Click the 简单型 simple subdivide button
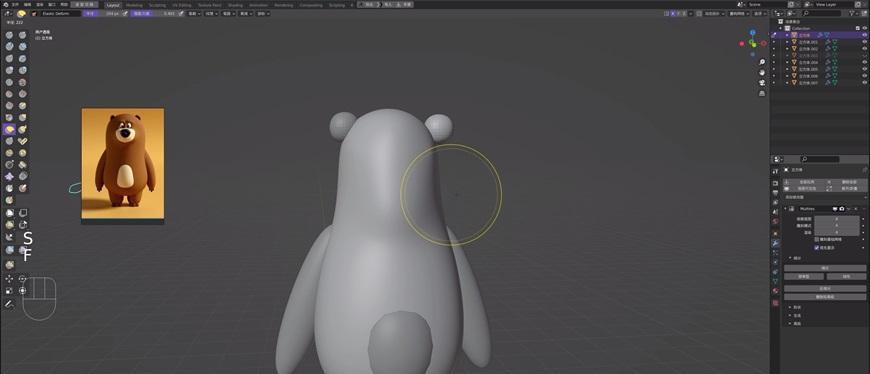 click(804, 276)
